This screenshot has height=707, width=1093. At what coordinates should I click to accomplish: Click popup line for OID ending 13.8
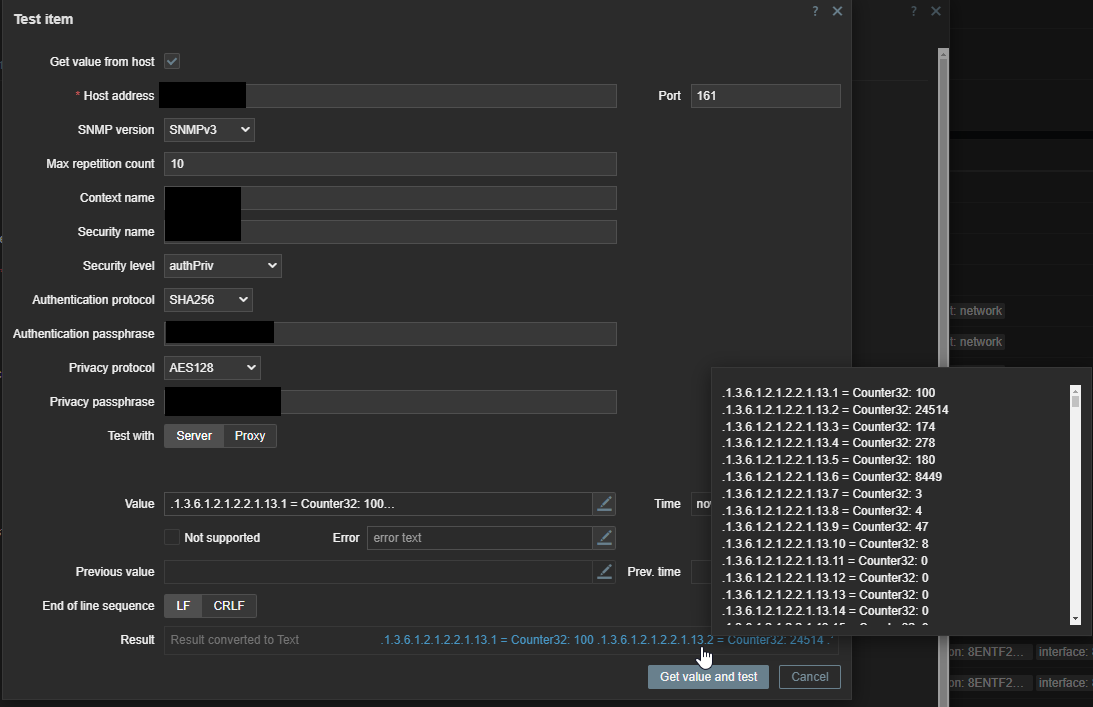(x=822, y=510)
